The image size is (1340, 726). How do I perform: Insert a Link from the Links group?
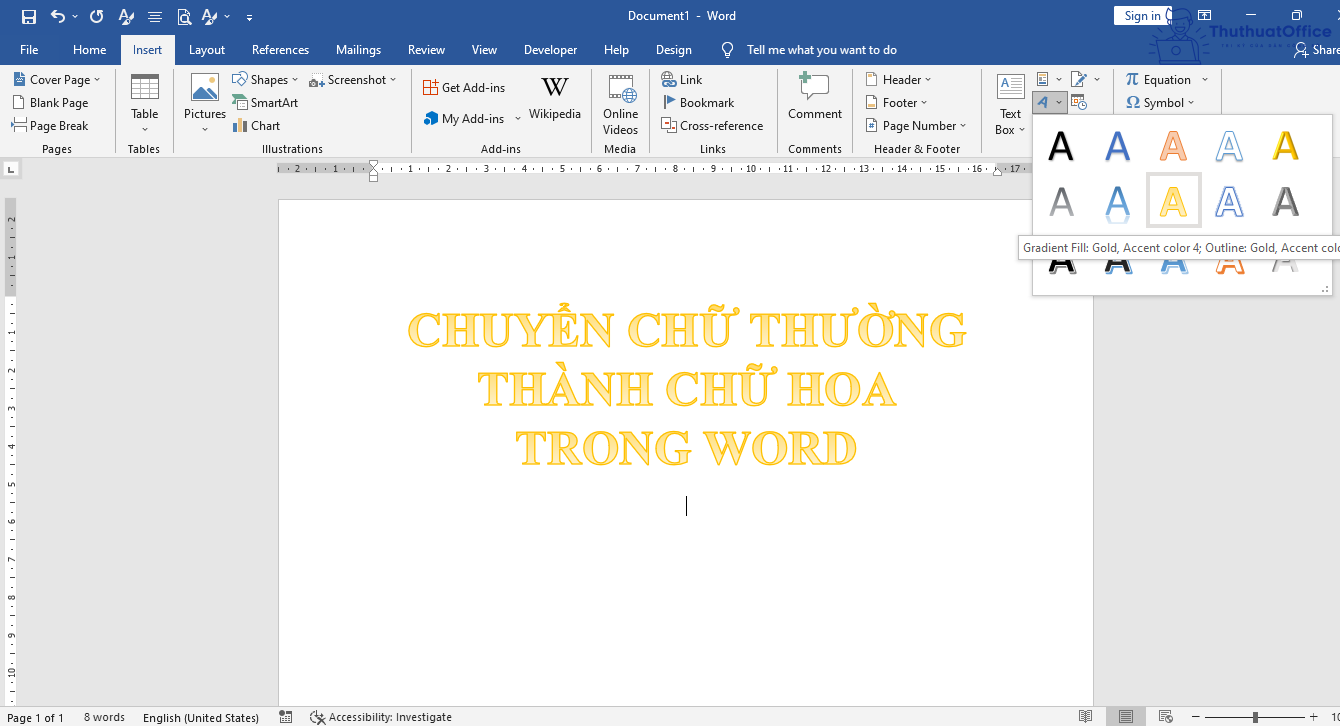[x=685, y=79]
